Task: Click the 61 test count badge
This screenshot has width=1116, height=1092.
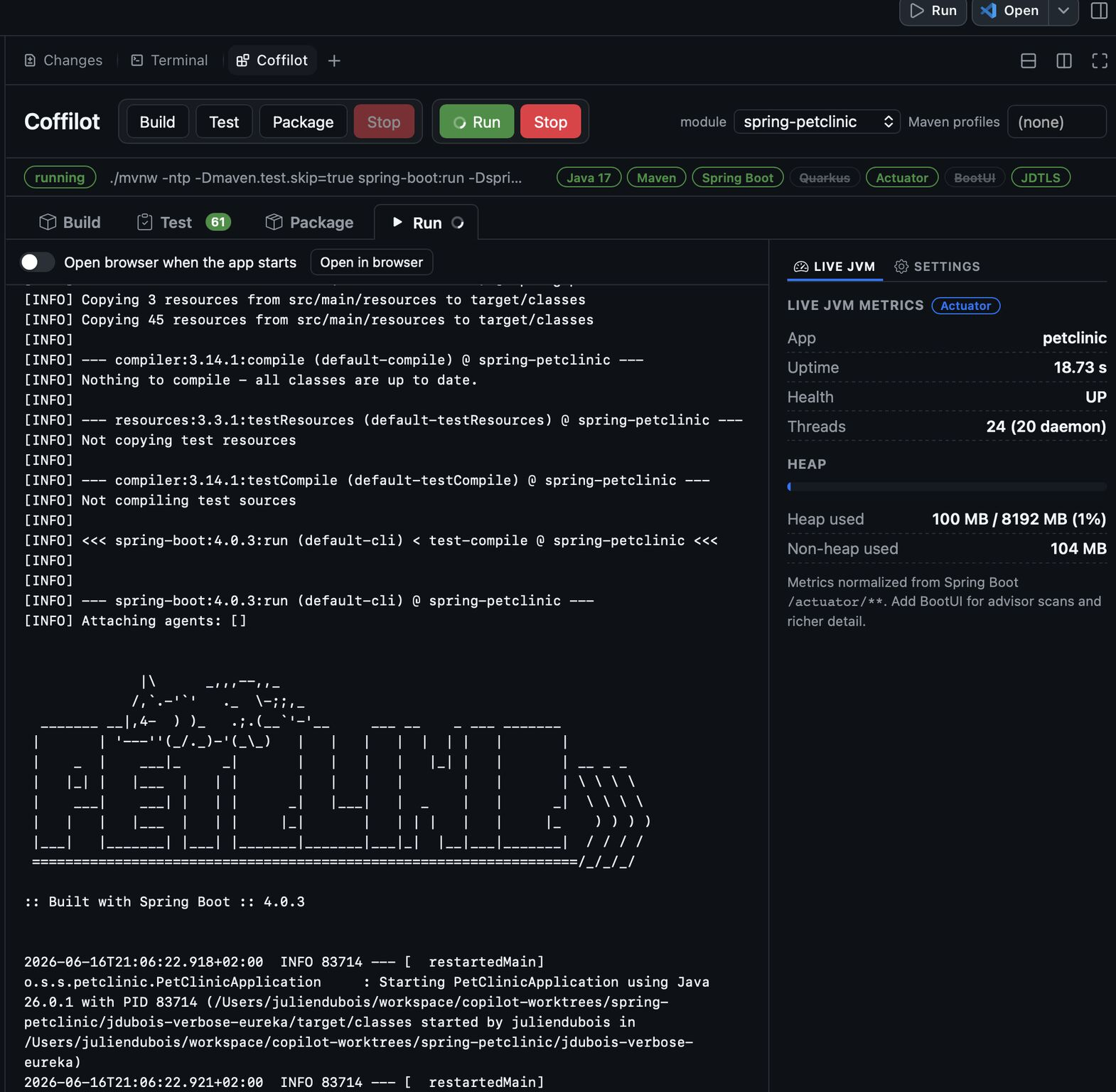Action: (x=218, y=222)
